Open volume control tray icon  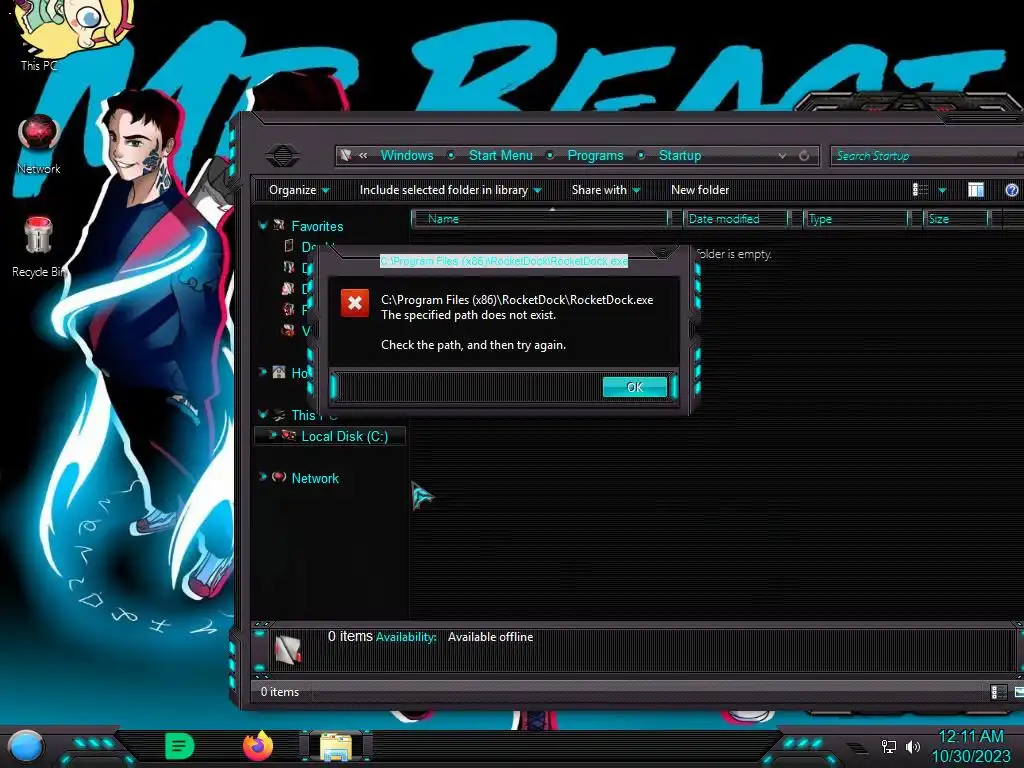click(x=912, y=746)
